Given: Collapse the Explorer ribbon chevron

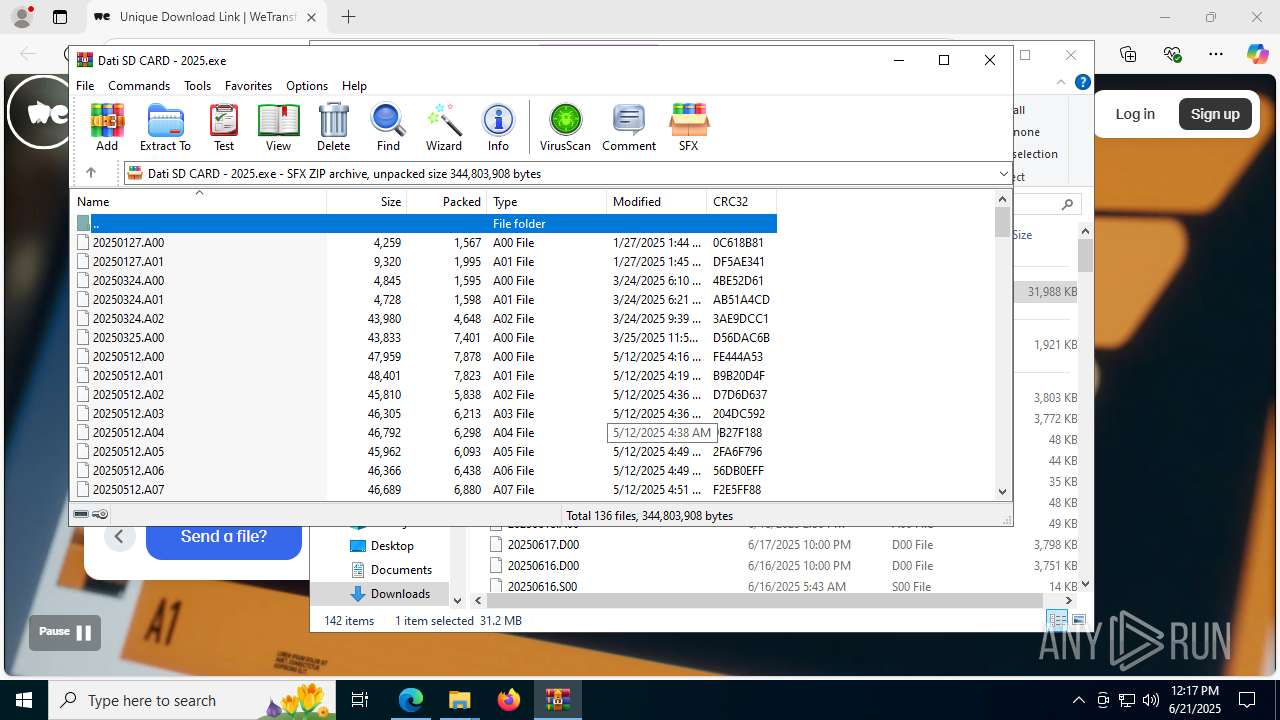Looking at the screenshot, I should (1061, 82).
